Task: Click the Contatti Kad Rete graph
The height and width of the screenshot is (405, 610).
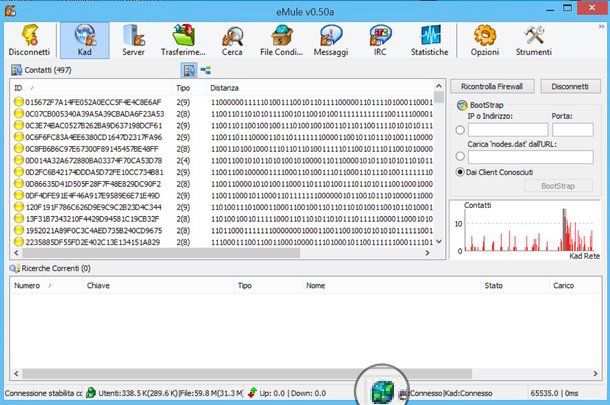Action: click(525, 230)
